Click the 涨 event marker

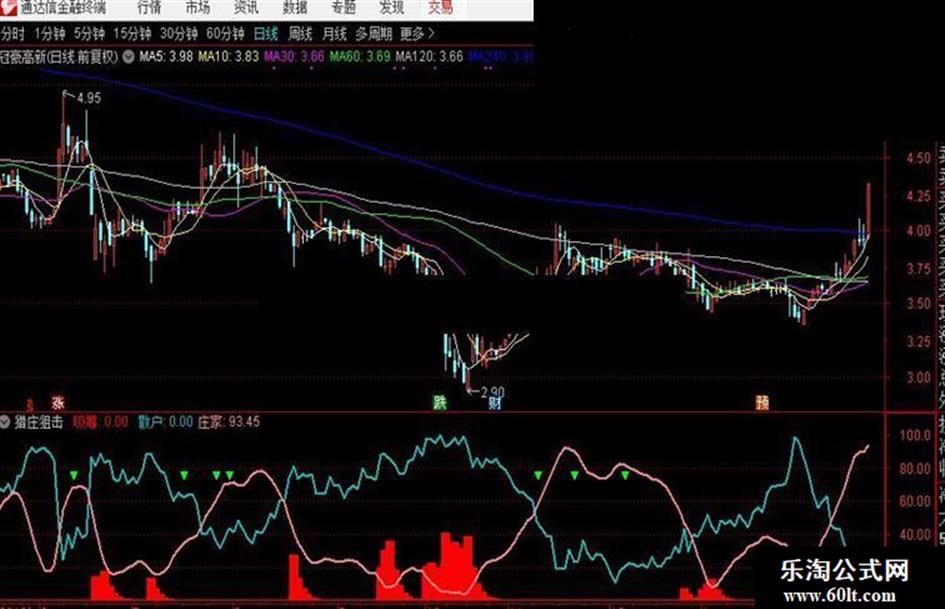click(58, 403)
